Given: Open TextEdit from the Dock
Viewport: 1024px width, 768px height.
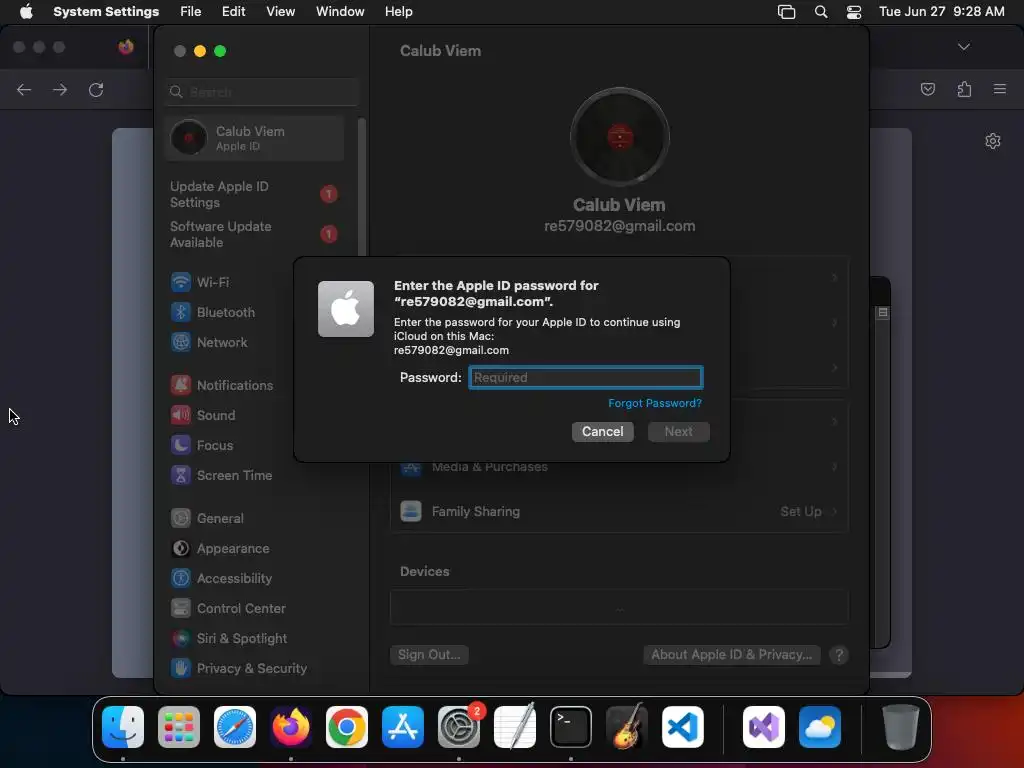Looking at the screenshot, I should tap(515, 727).
